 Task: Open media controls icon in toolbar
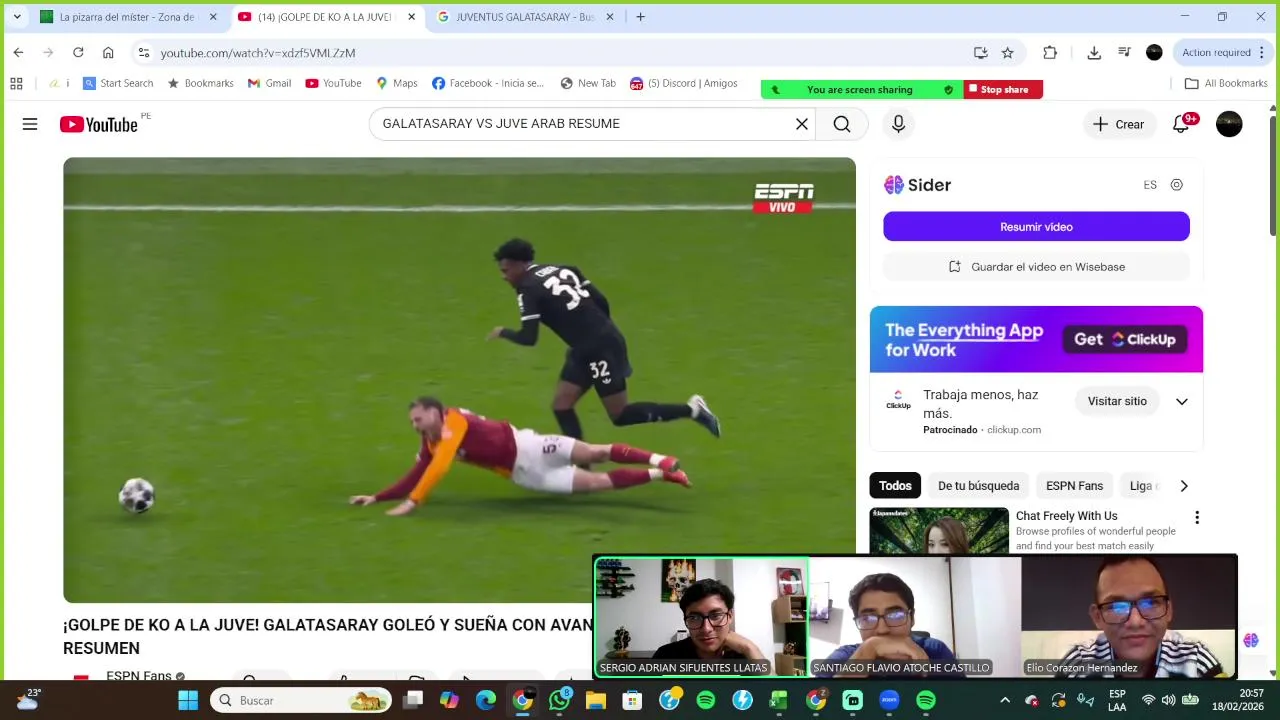(1124, 53)
